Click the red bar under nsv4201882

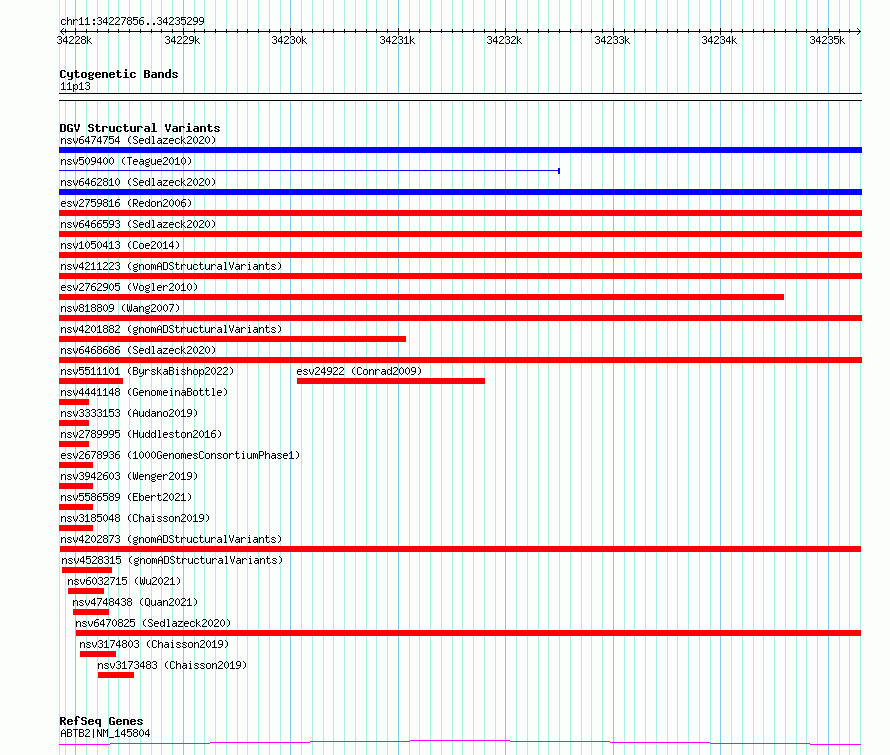[232, 339]
